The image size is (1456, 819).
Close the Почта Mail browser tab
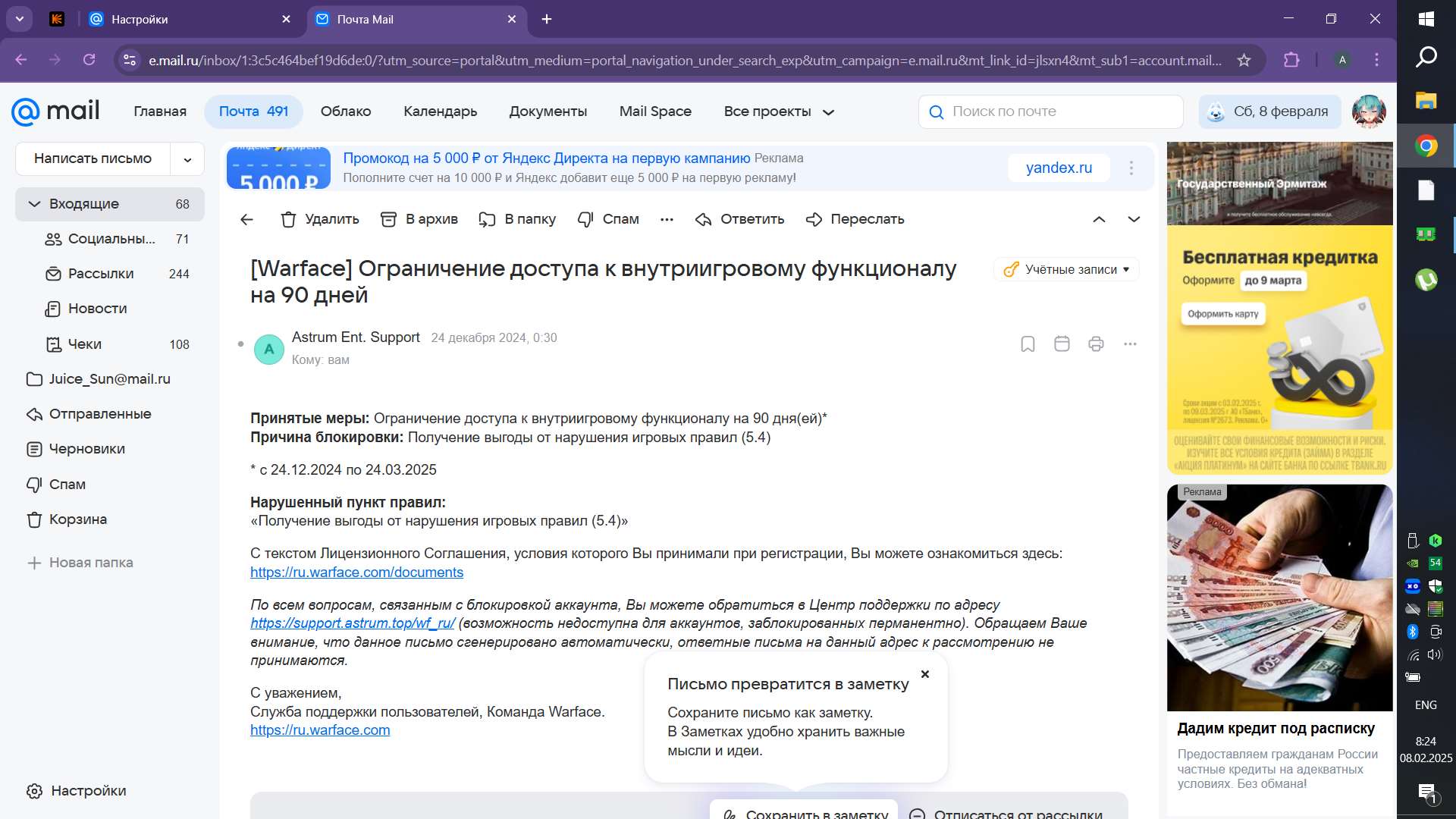pos(512,19)
